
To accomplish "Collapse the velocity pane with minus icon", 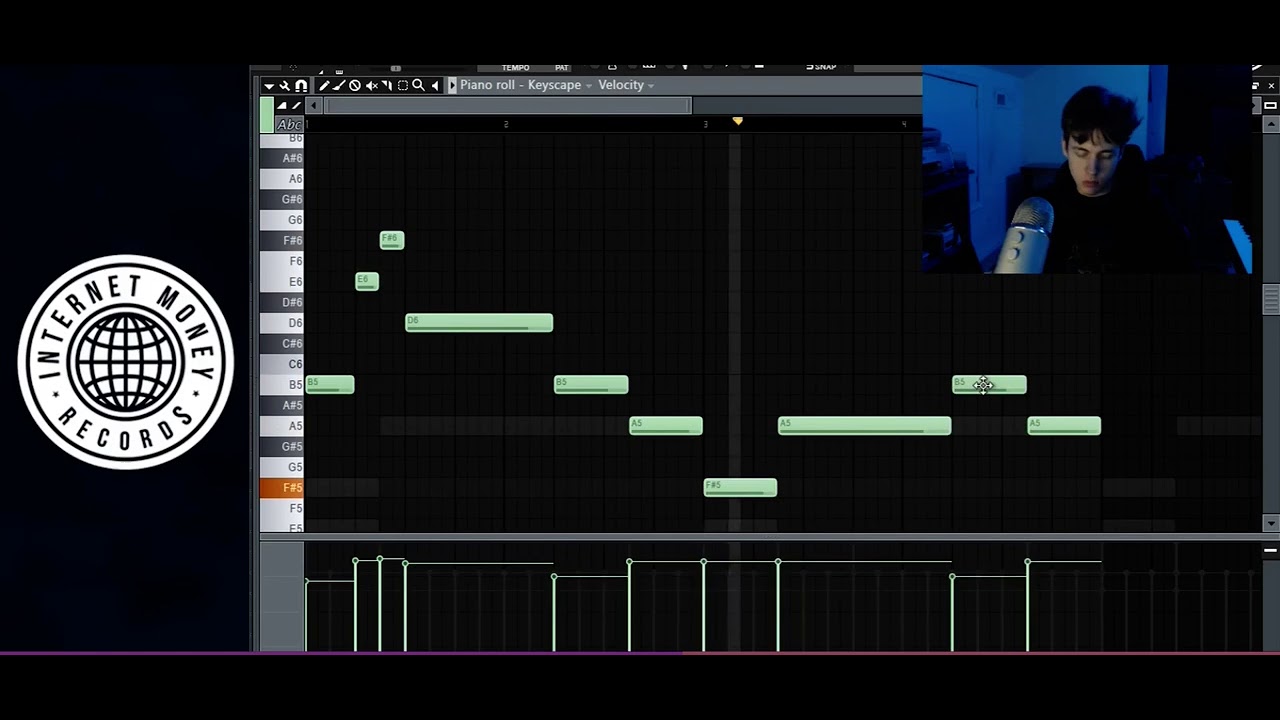I will tap(1270, 550).
